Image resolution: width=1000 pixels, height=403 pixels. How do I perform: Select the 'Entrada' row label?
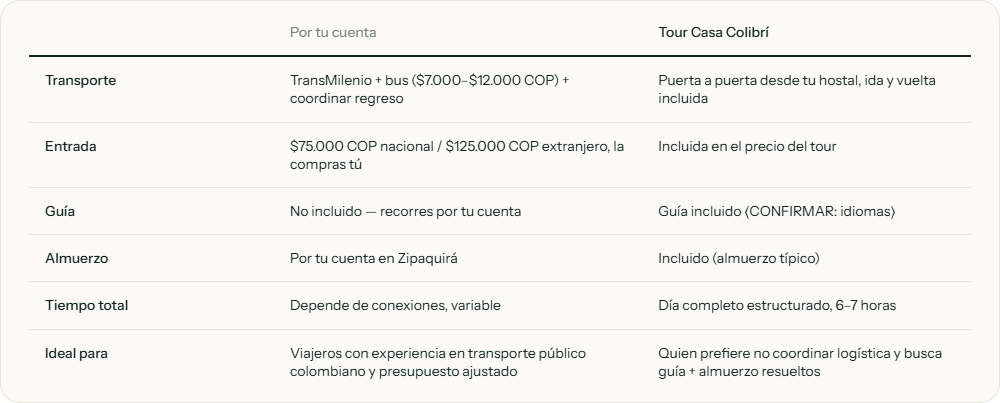click(x=71, y=146)
